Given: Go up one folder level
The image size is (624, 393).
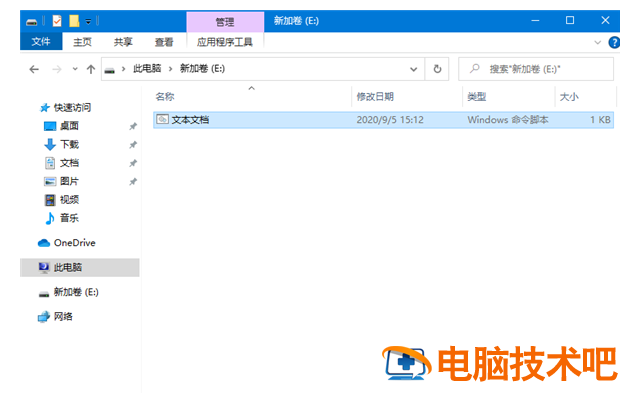Looking at the screenshot, I should [x=91, y=69].
